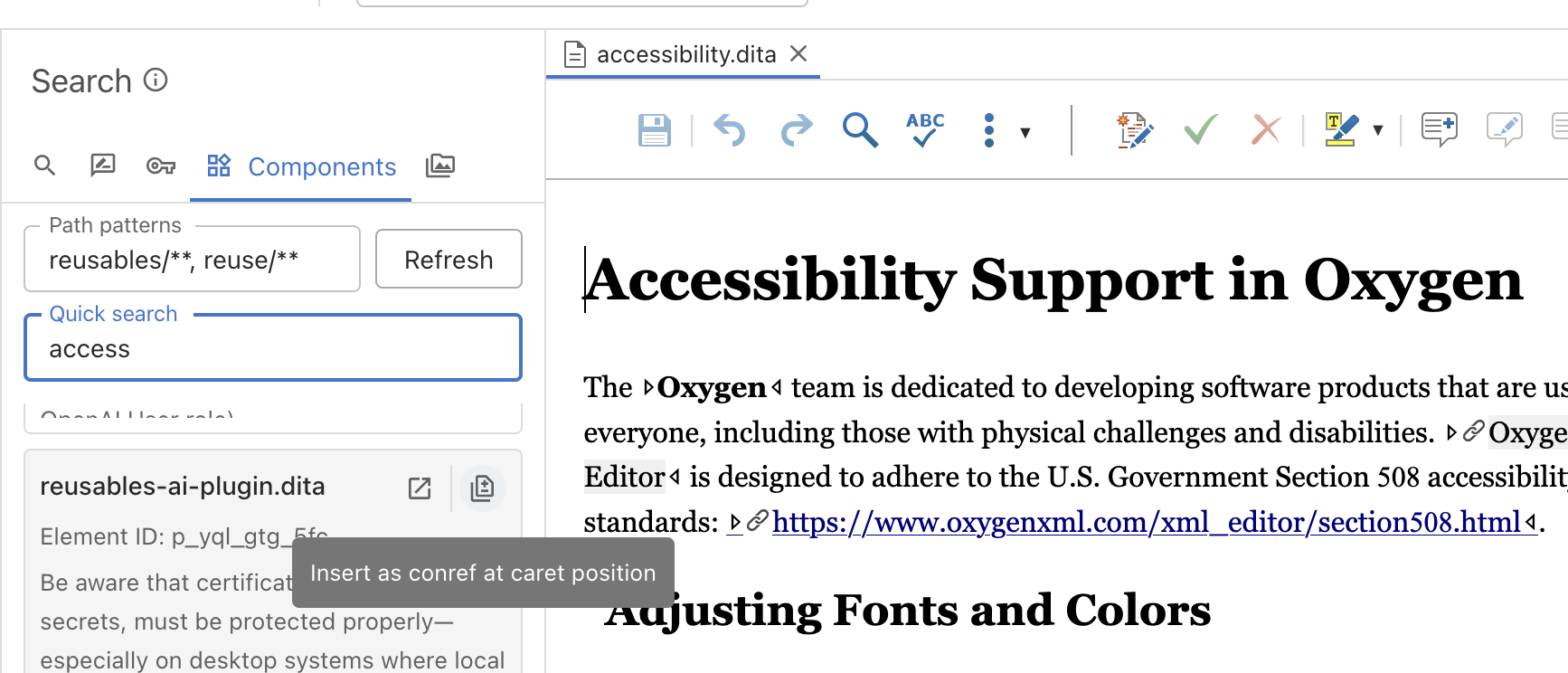Insert component as conref at caret

pyautogui.click(x=483, y=488)
